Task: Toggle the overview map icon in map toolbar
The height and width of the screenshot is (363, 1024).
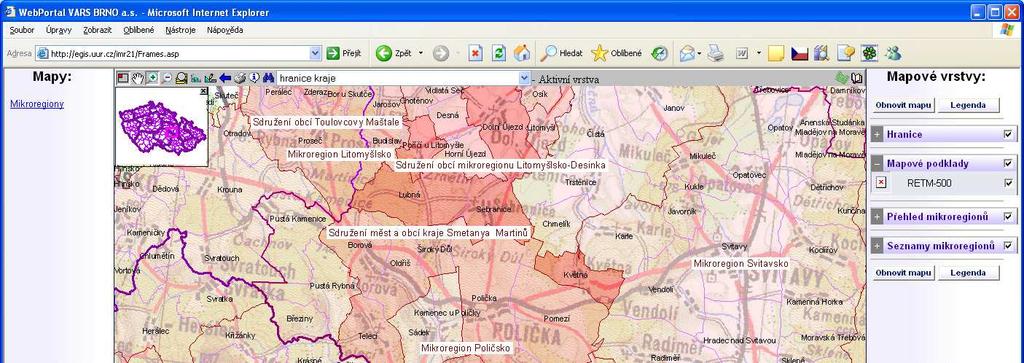Action: (x=122, y=78)
